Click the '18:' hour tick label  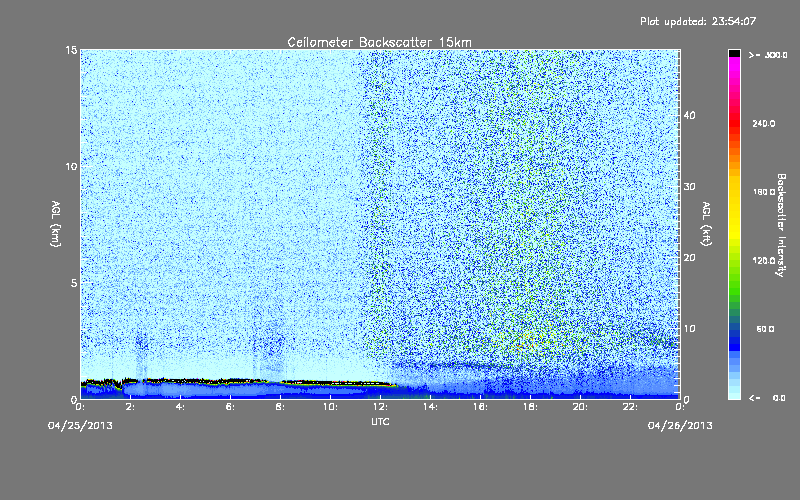pos(531,407)
